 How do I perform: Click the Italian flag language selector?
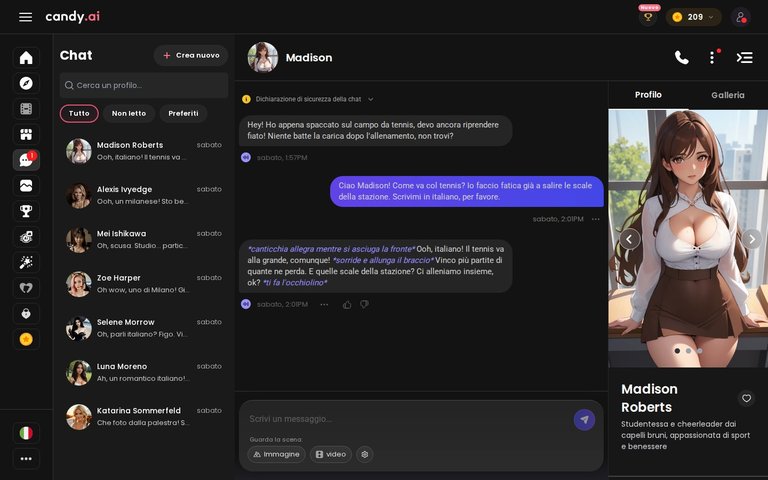(26, 433)
